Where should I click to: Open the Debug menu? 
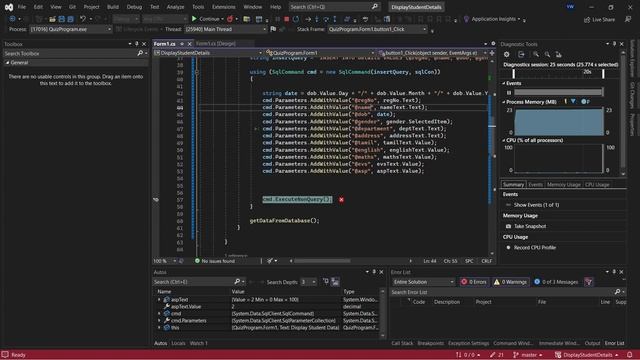[x=134, y=7]
